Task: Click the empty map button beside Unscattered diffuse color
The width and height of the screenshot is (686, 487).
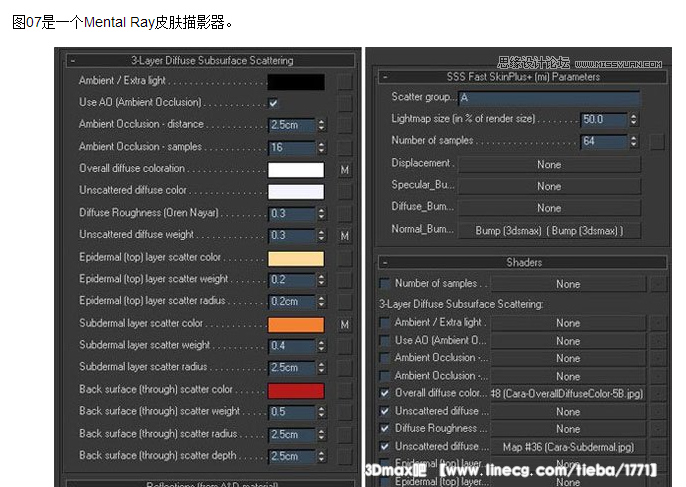Action: [345, 192]
